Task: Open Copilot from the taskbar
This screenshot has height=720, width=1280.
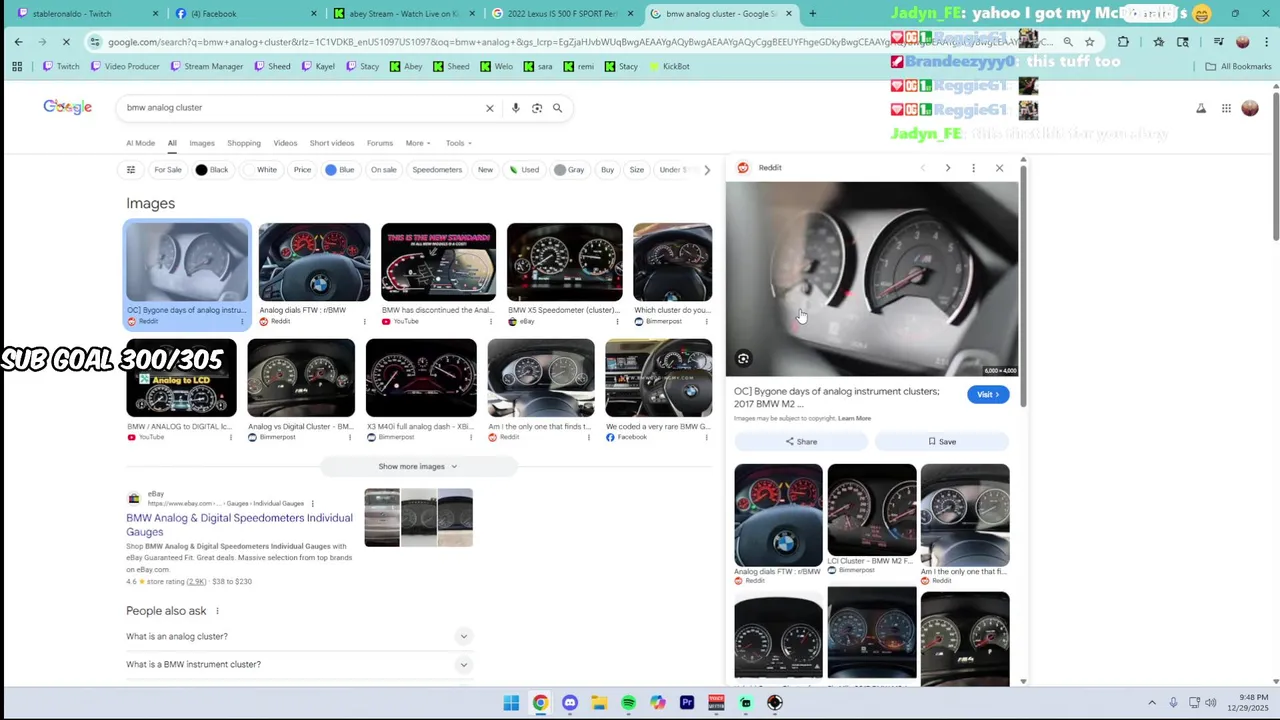Action: point(657,703)
